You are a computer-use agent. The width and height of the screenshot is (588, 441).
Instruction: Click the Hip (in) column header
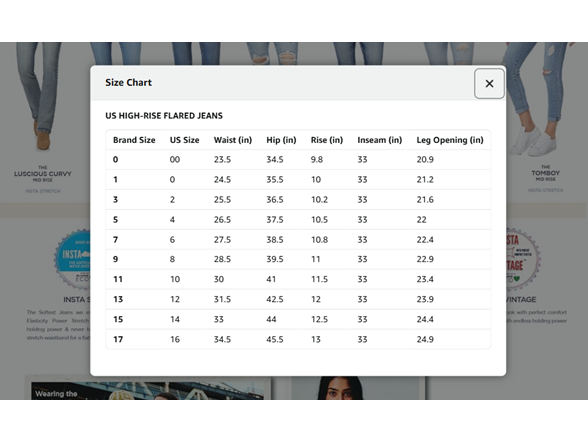[281, 140]
